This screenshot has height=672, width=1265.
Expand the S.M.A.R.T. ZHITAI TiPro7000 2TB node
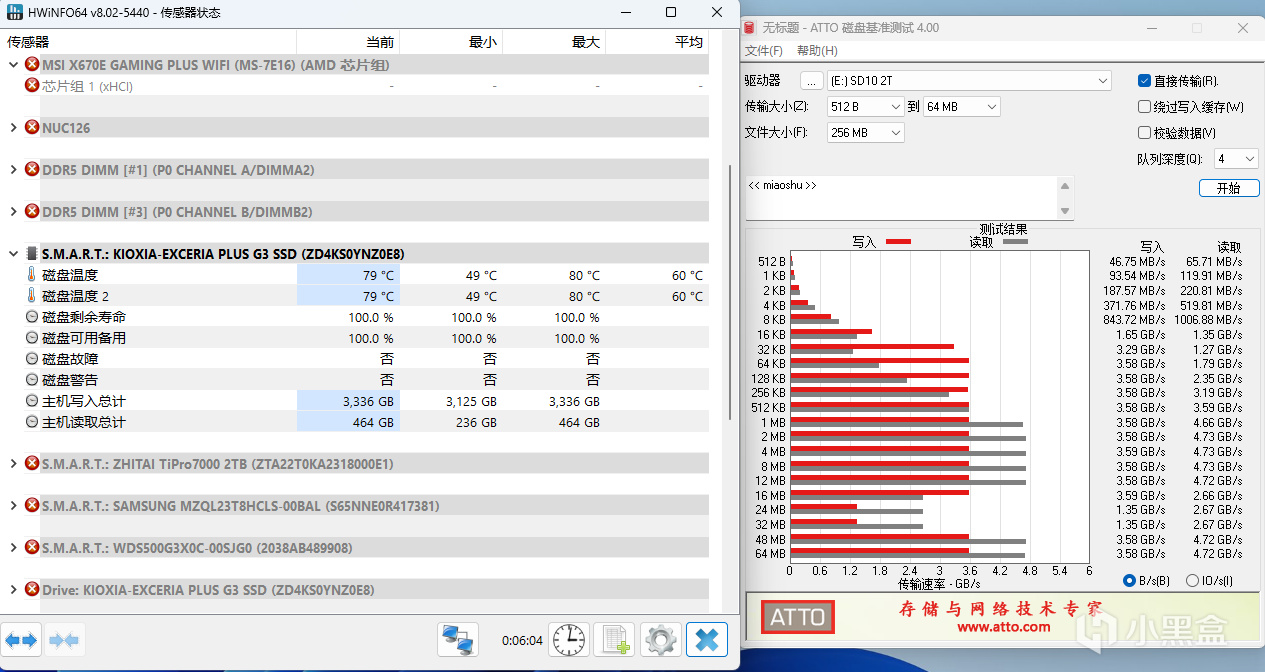pos(12,464)
